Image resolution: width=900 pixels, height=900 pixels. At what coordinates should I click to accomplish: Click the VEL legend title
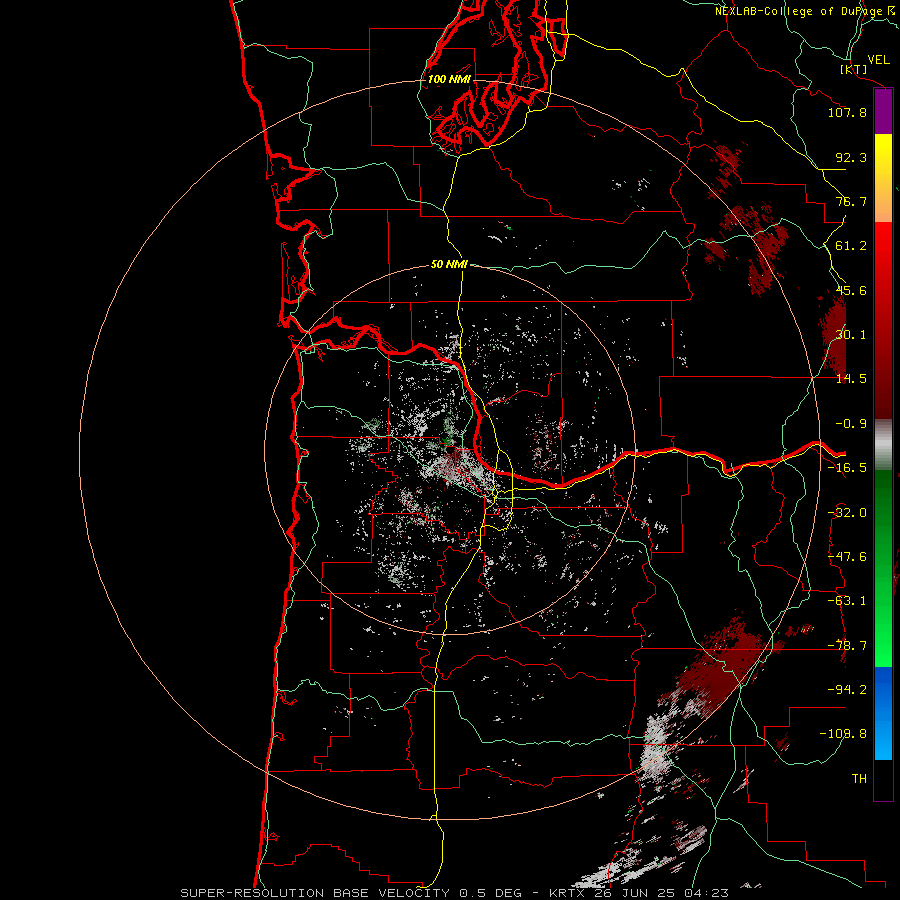[878, 60]
